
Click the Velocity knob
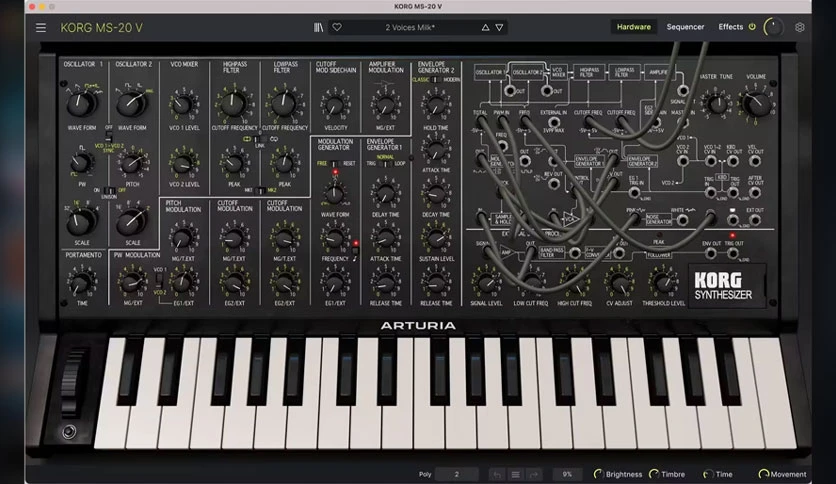(x=335, y=106)
